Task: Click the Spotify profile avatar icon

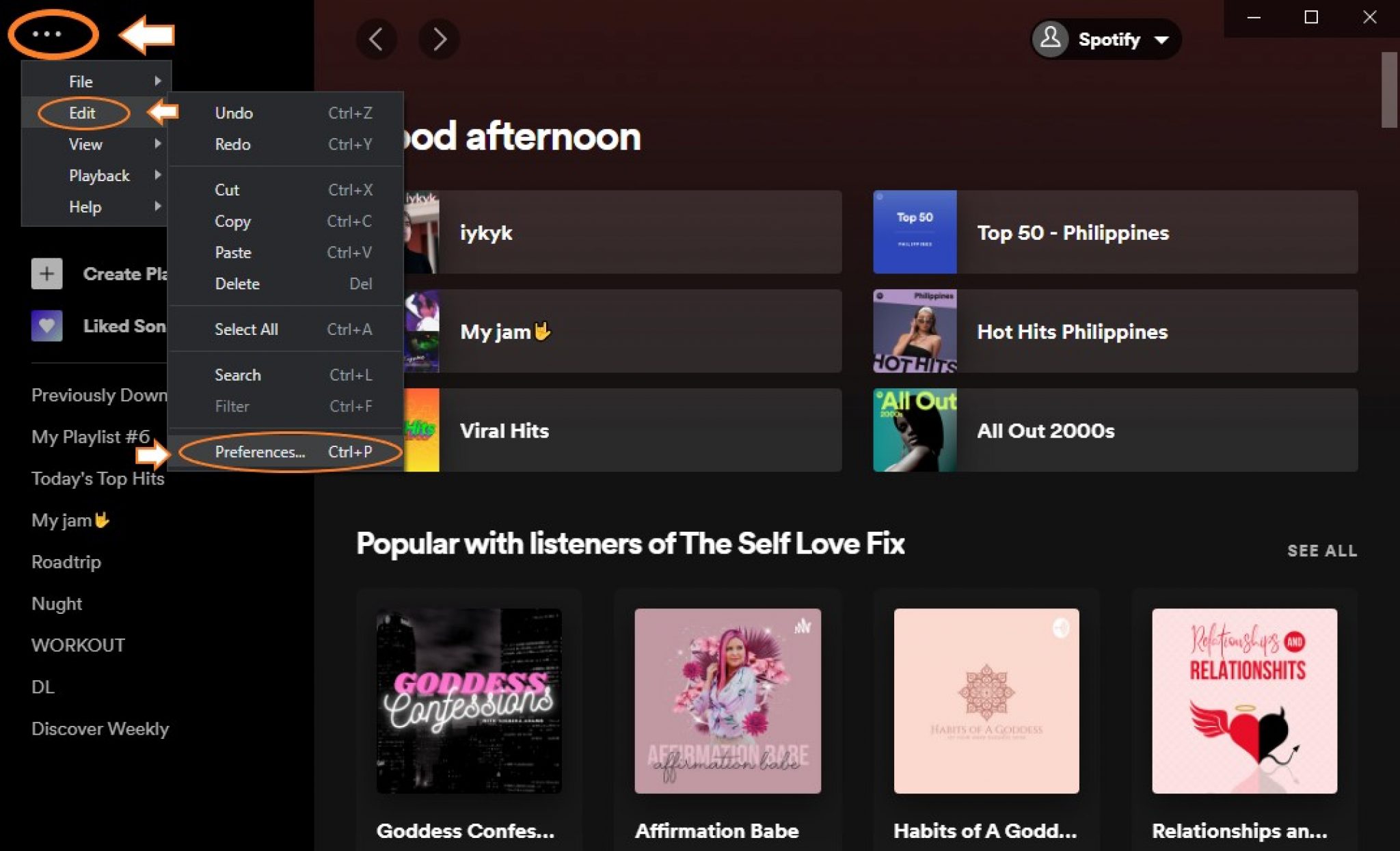Action: pos(1051,39)
